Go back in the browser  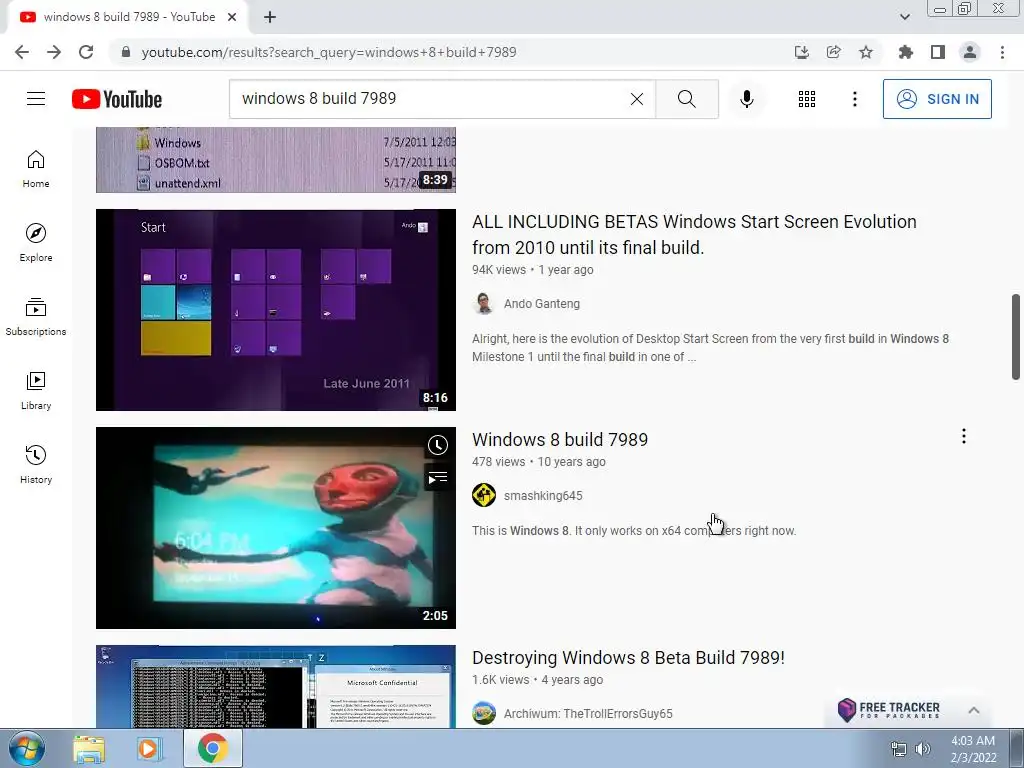coord(22,52)
